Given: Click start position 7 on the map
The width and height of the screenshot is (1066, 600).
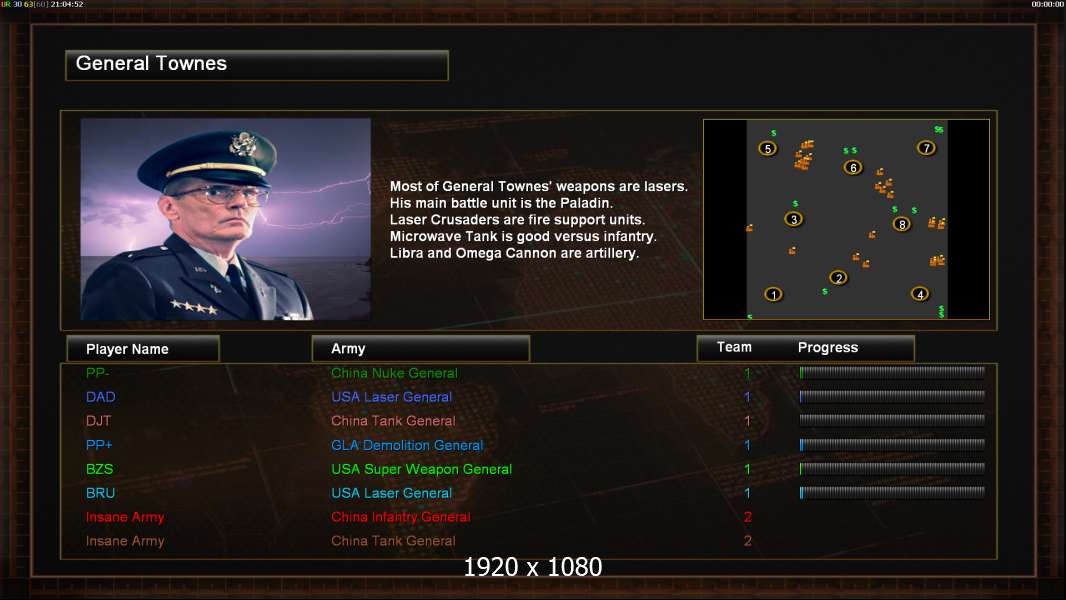Looking at the screenshot, I should point(926,147).
